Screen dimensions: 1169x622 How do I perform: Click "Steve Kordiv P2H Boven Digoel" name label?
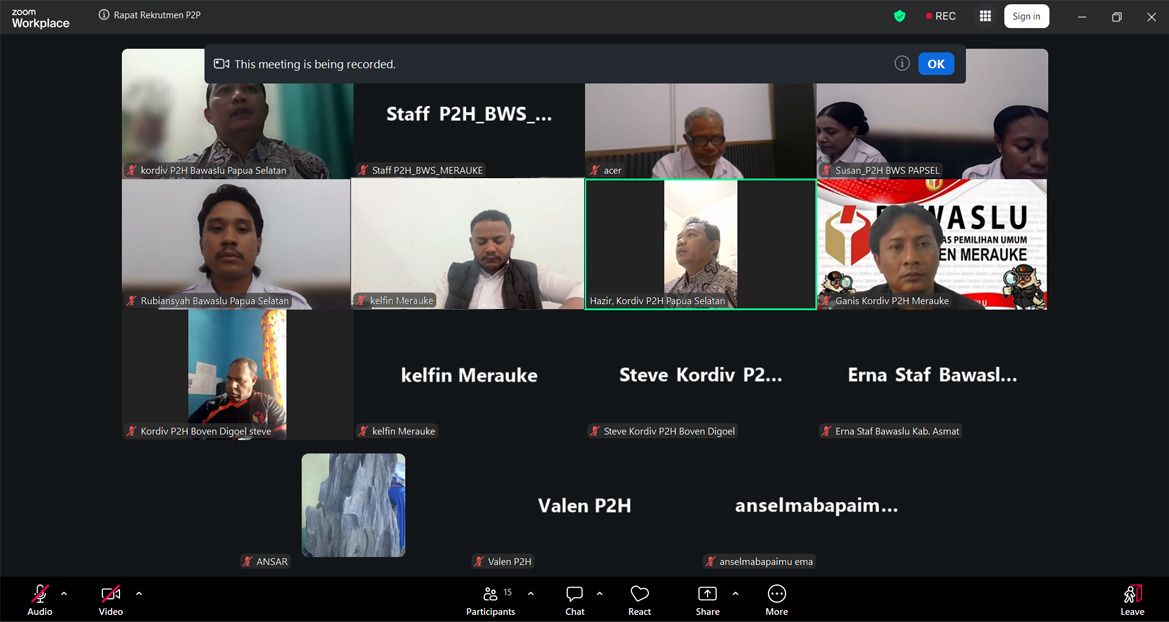(669, 431)
